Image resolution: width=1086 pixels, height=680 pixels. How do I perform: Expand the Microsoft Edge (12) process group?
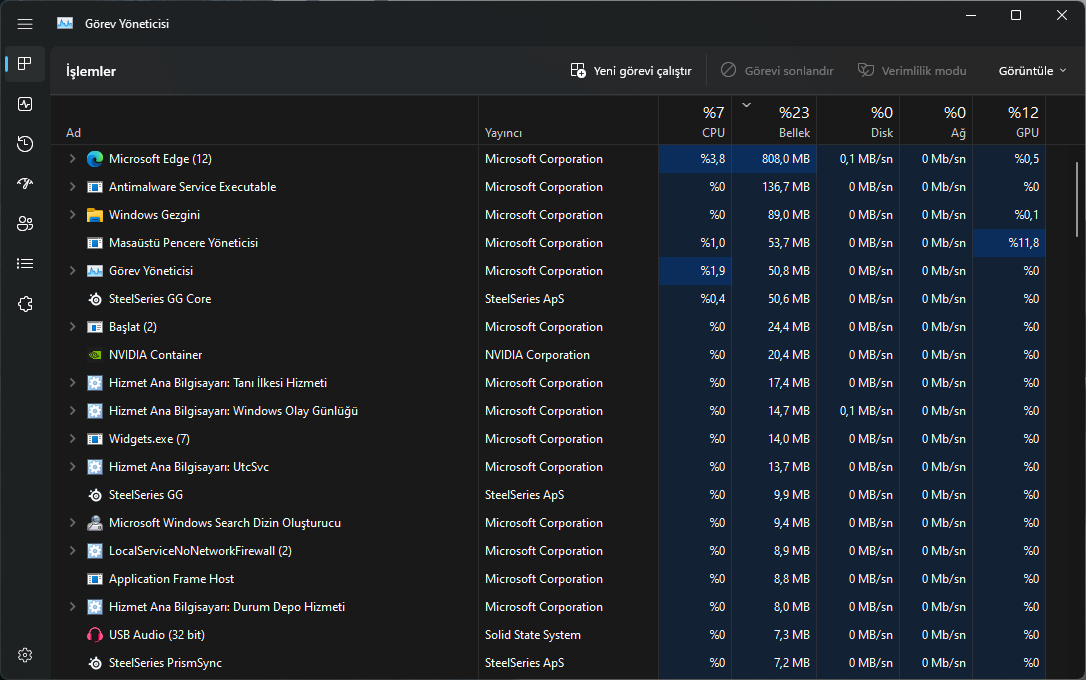[x=72, y=159]
